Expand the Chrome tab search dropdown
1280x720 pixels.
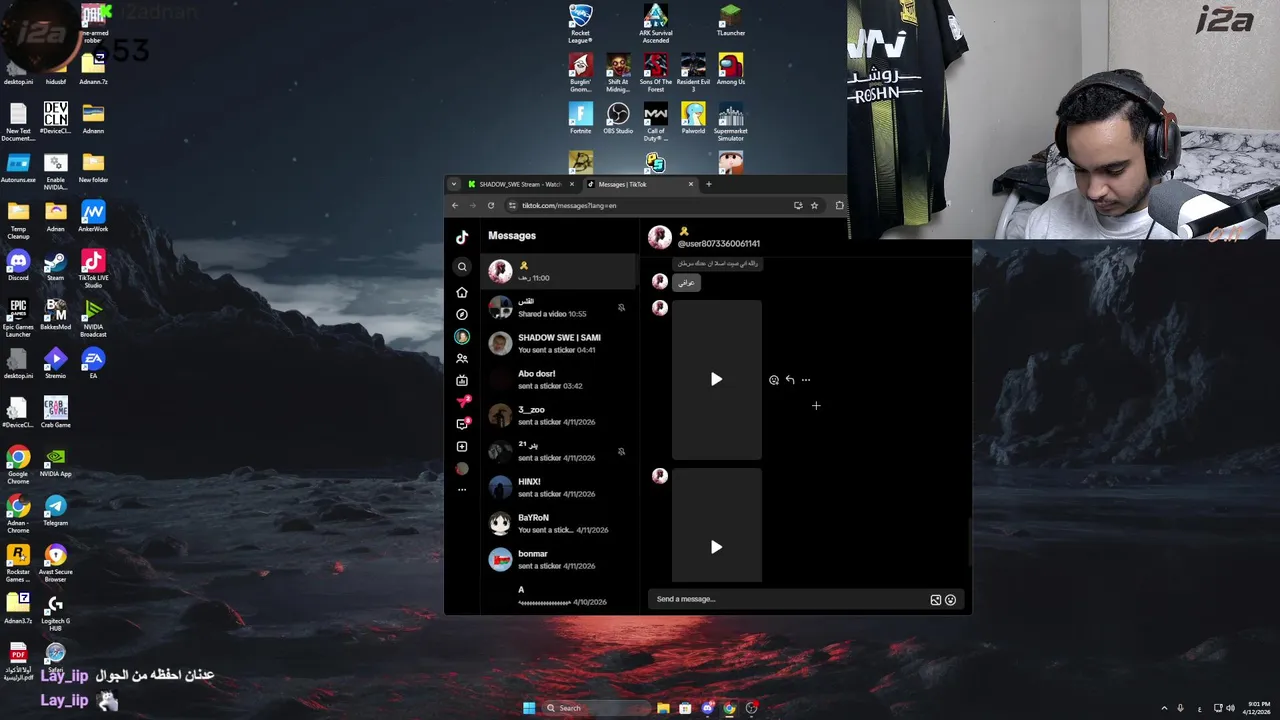(454, 184)
